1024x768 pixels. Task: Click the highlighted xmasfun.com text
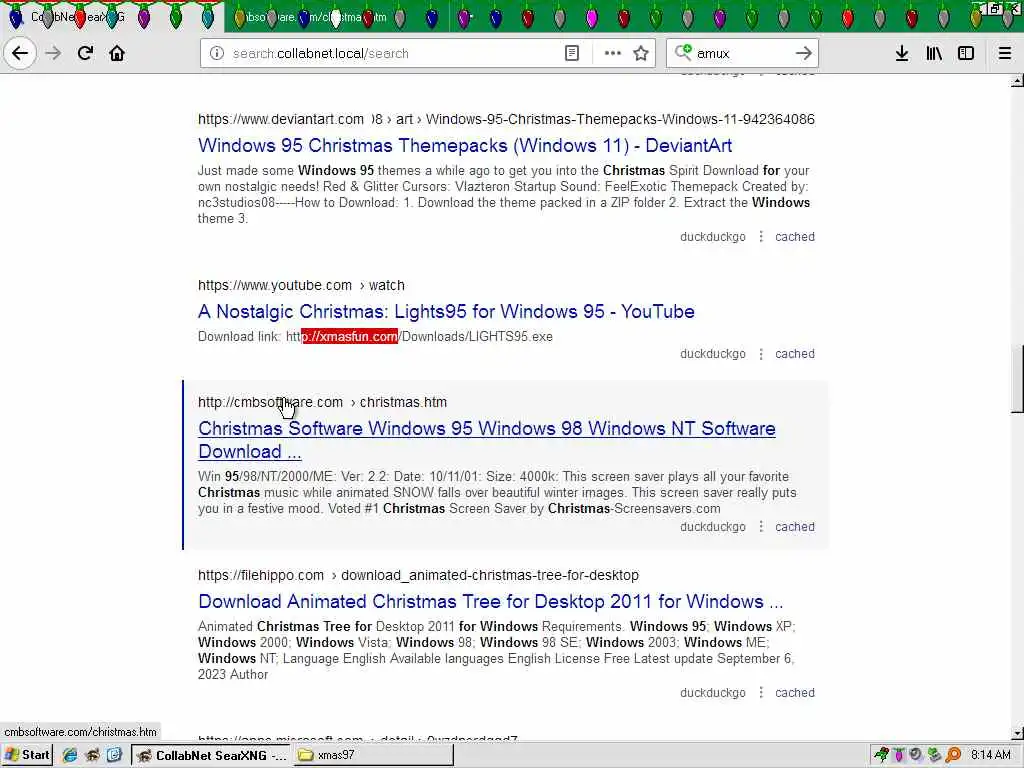coord(349,336)
